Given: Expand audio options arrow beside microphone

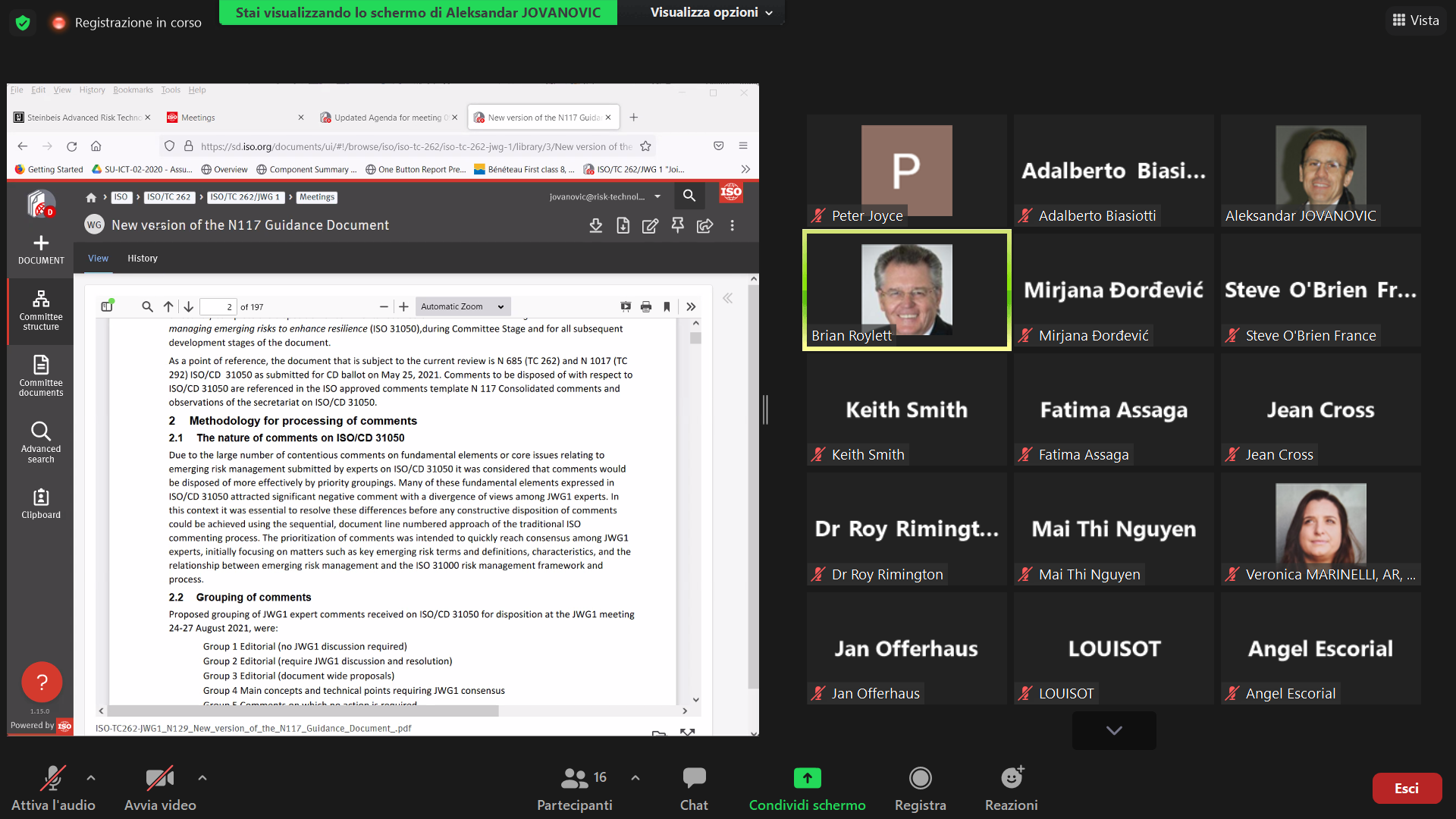Looking at the screenshot, I should click(91, 777).
